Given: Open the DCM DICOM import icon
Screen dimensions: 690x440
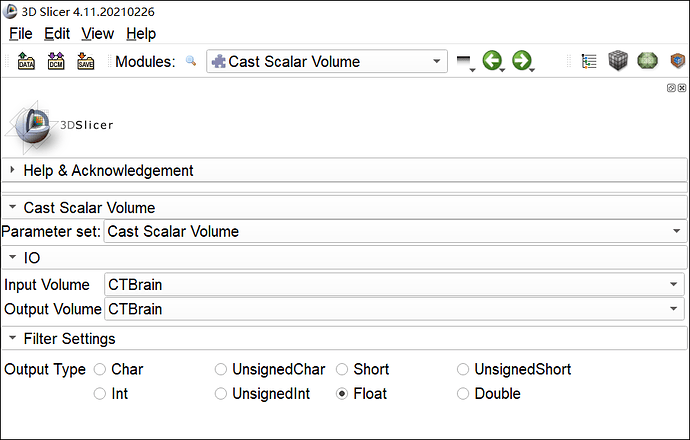Looking at the screenshot, I should coord(56,62).
